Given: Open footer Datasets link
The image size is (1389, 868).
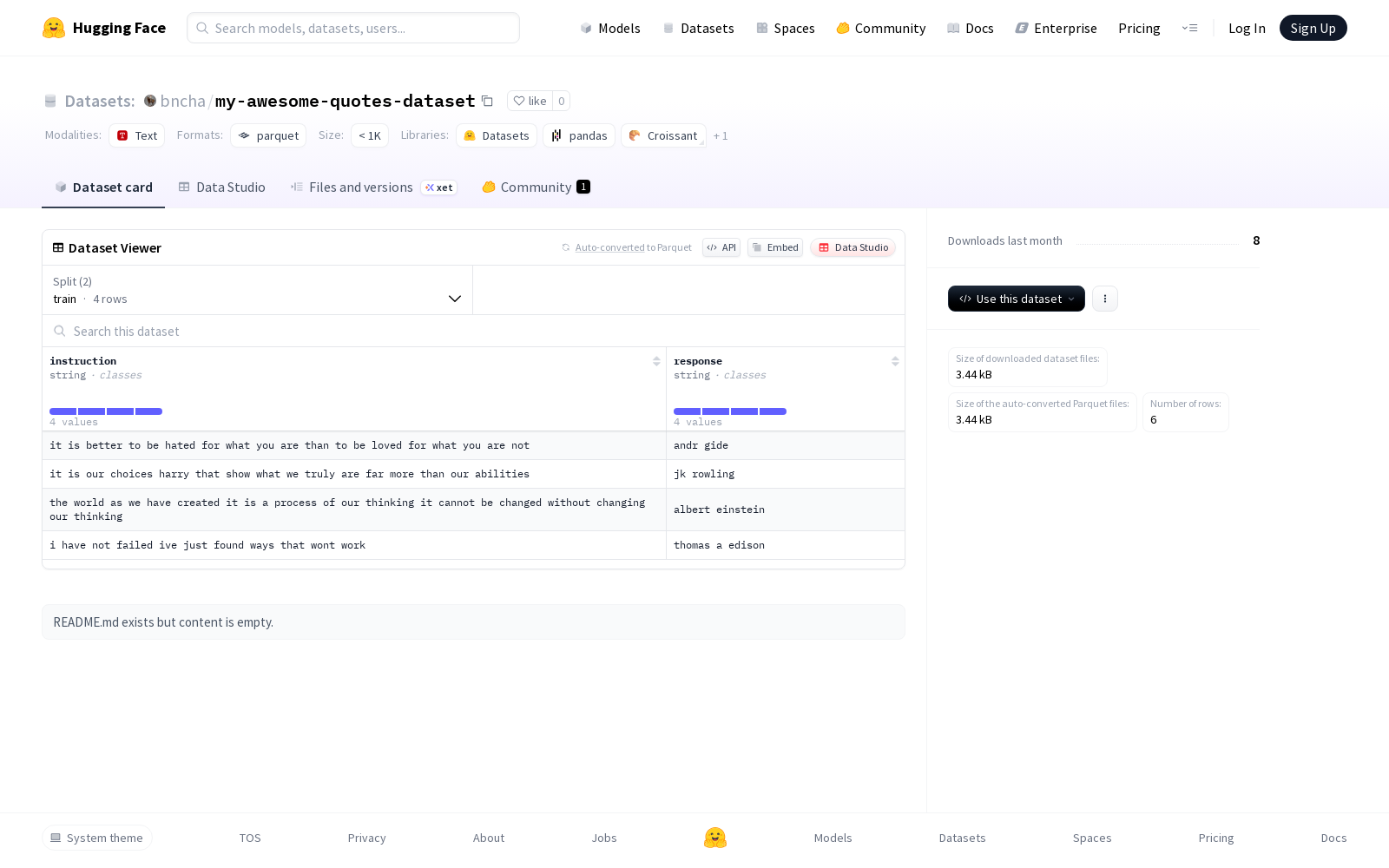Looking at the screenshot, I should click(963, 838).
